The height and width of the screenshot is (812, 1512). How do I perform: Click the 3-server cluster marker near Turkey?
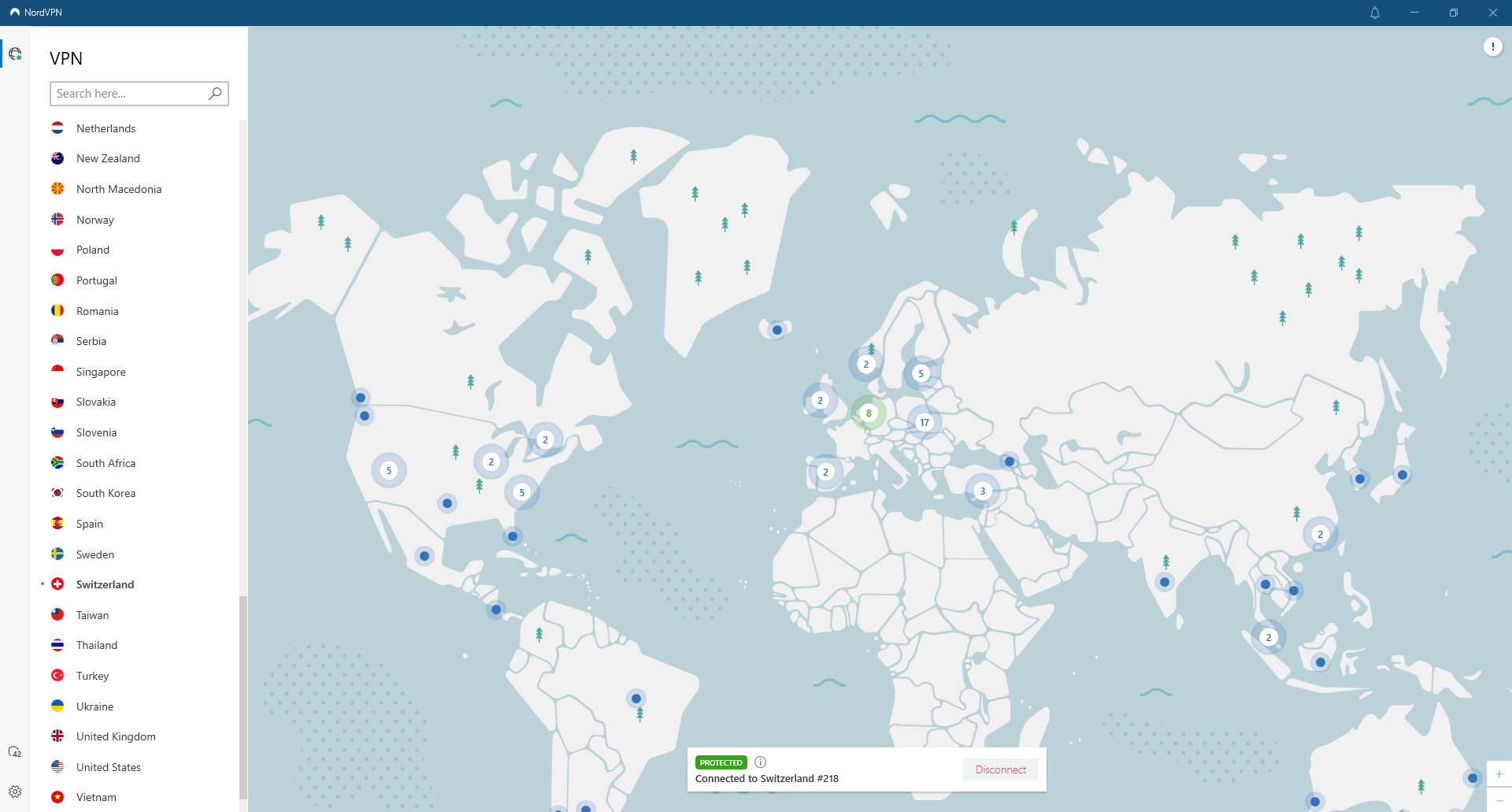pos(982,491)
